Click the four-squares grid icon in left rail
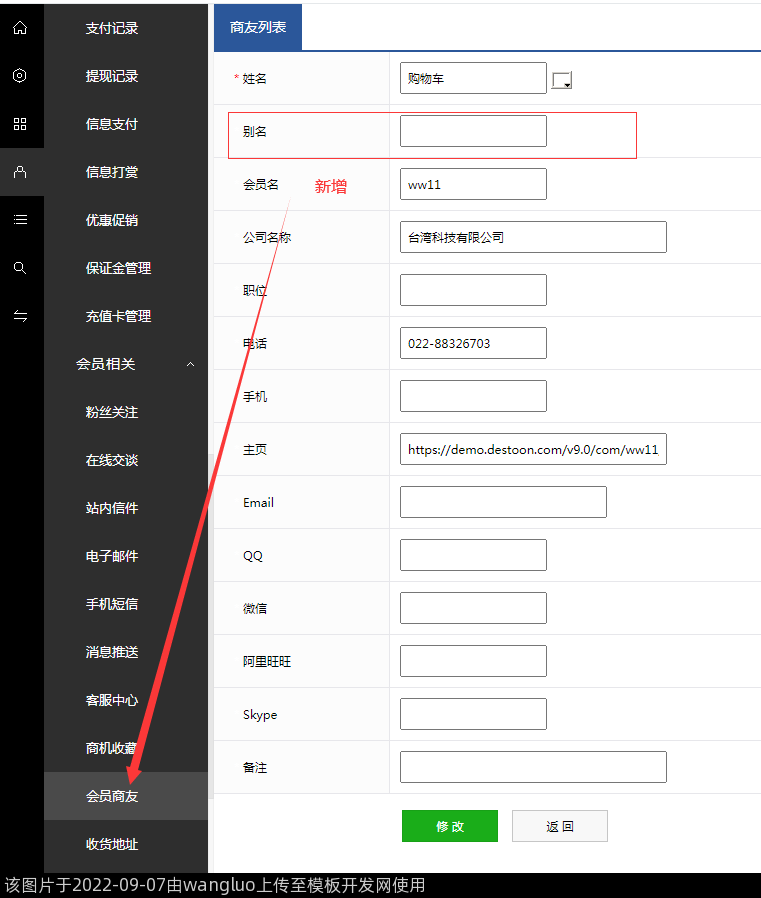This screenshot has height=898, width=761. pyautogui.click(x=20, y=124)
